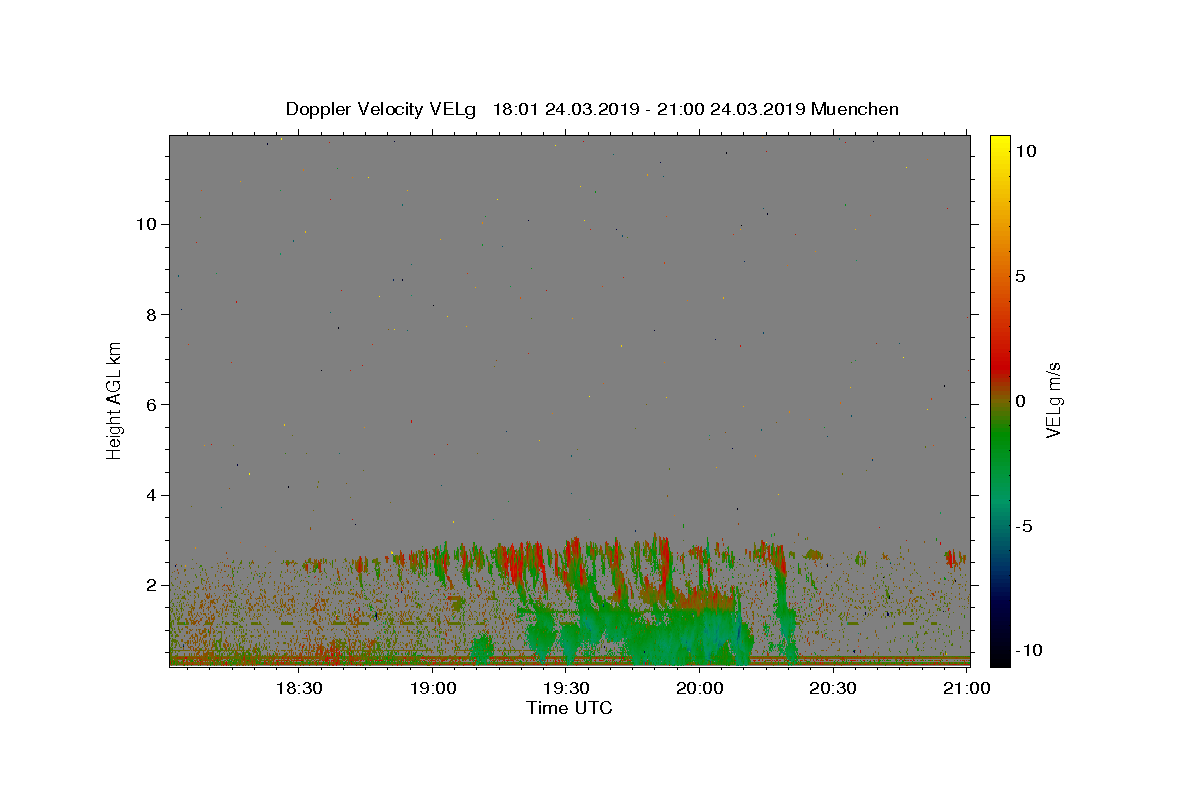Click the yellow top of the colorbar
This screenshot has width=1200, height=800.
click(x=999, y=145)
